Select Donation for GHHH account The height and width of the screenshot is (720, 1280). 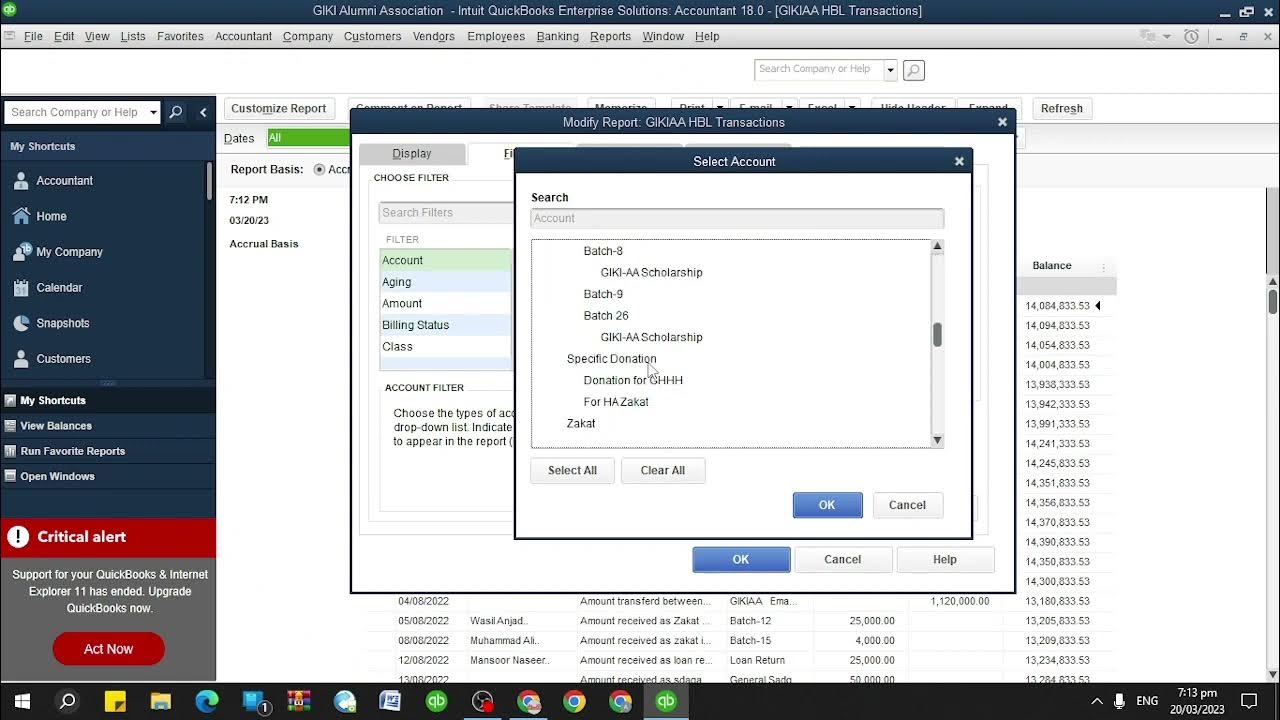[x=633, y=380]
